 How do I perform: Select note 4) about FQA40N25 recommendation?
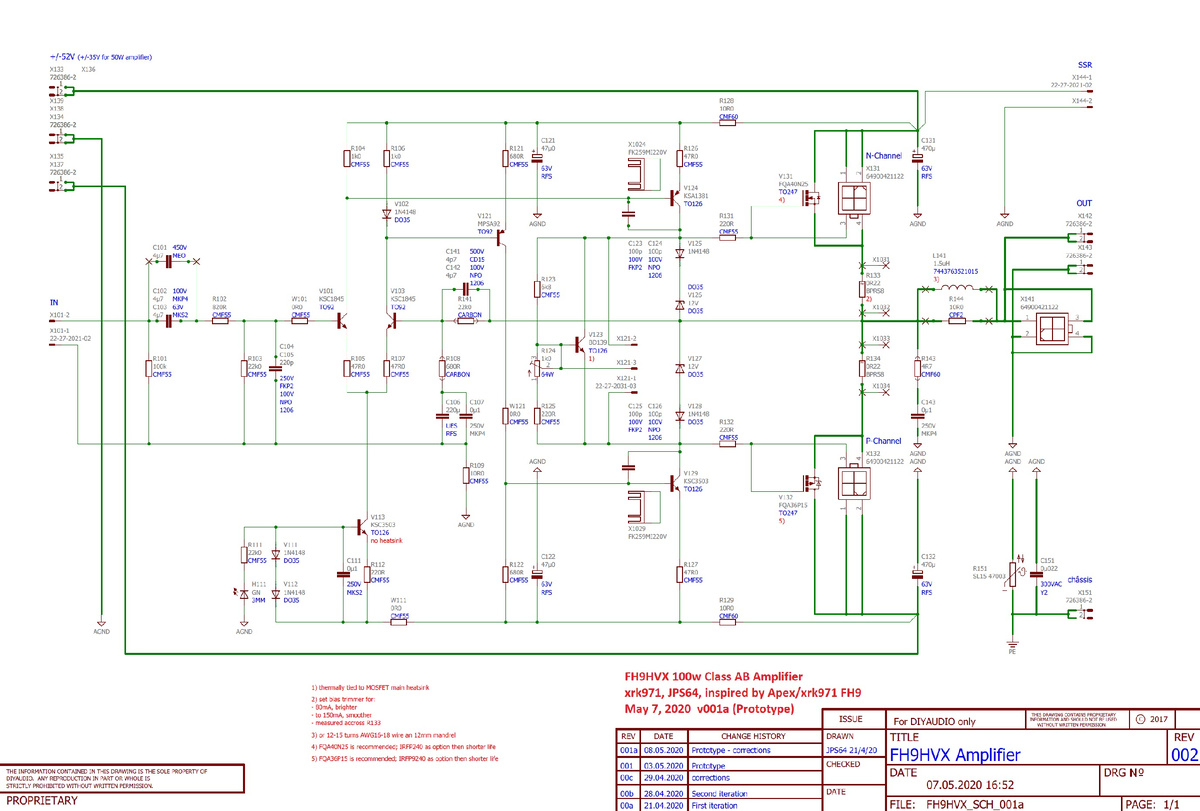pyautogui.click(x=404, y=745)
